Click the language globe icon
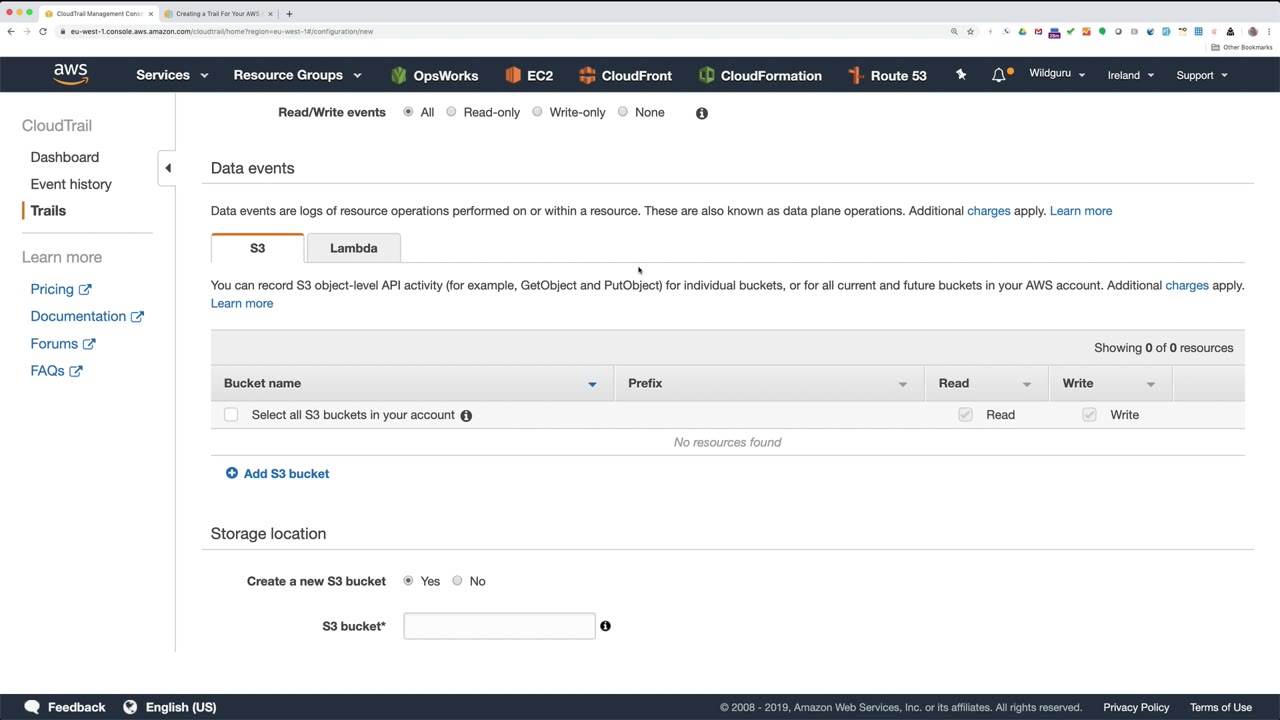This screenshot has width=1280, height=720. pos(130,707)
